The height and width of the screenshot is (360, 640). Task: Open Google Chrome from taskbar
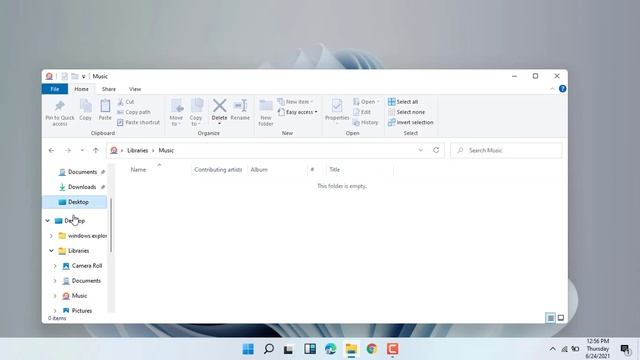372,349
